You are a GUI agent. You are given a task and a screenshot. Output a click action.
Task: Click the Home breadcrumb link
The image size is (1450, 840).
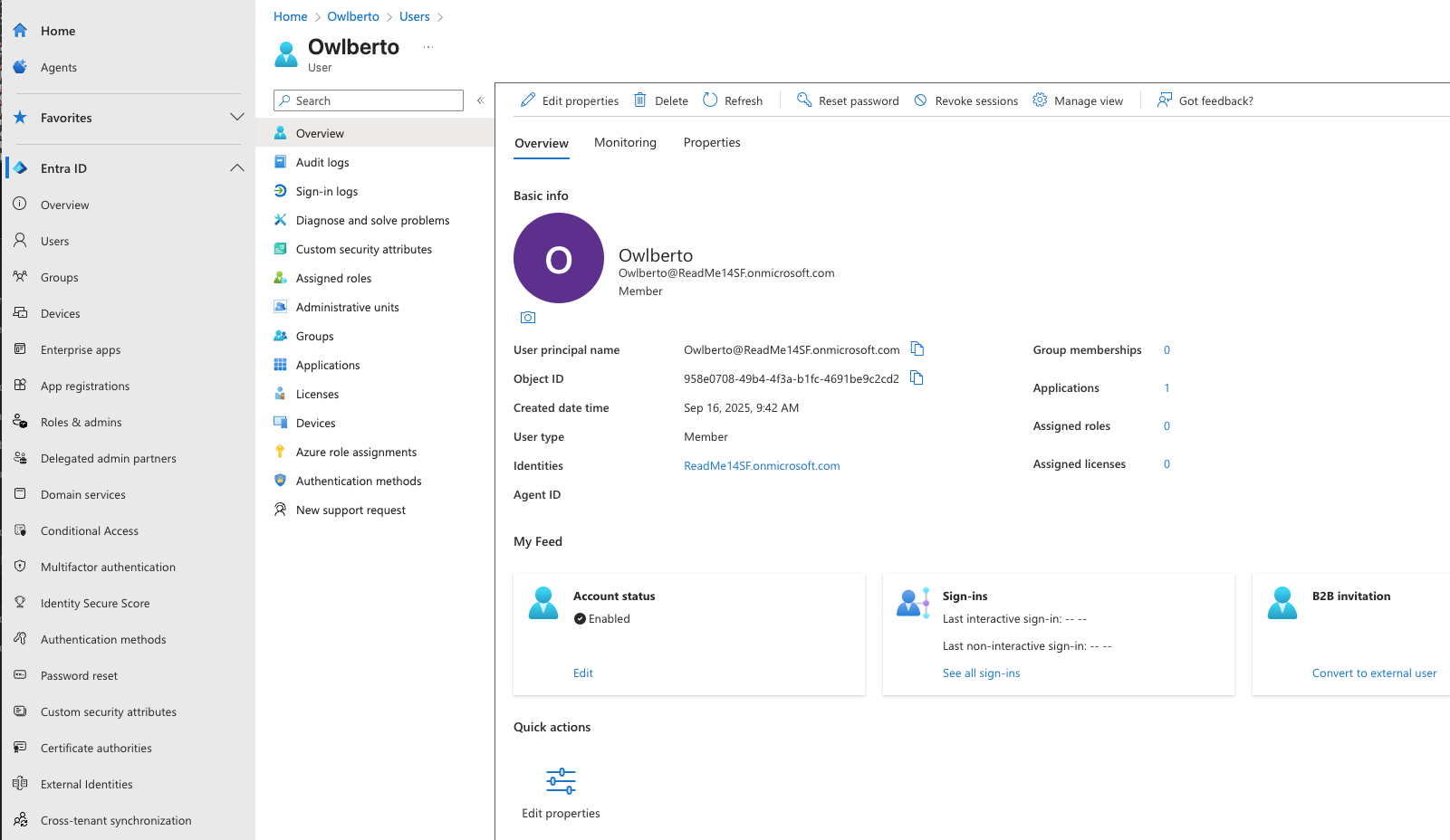click(291, 16)
